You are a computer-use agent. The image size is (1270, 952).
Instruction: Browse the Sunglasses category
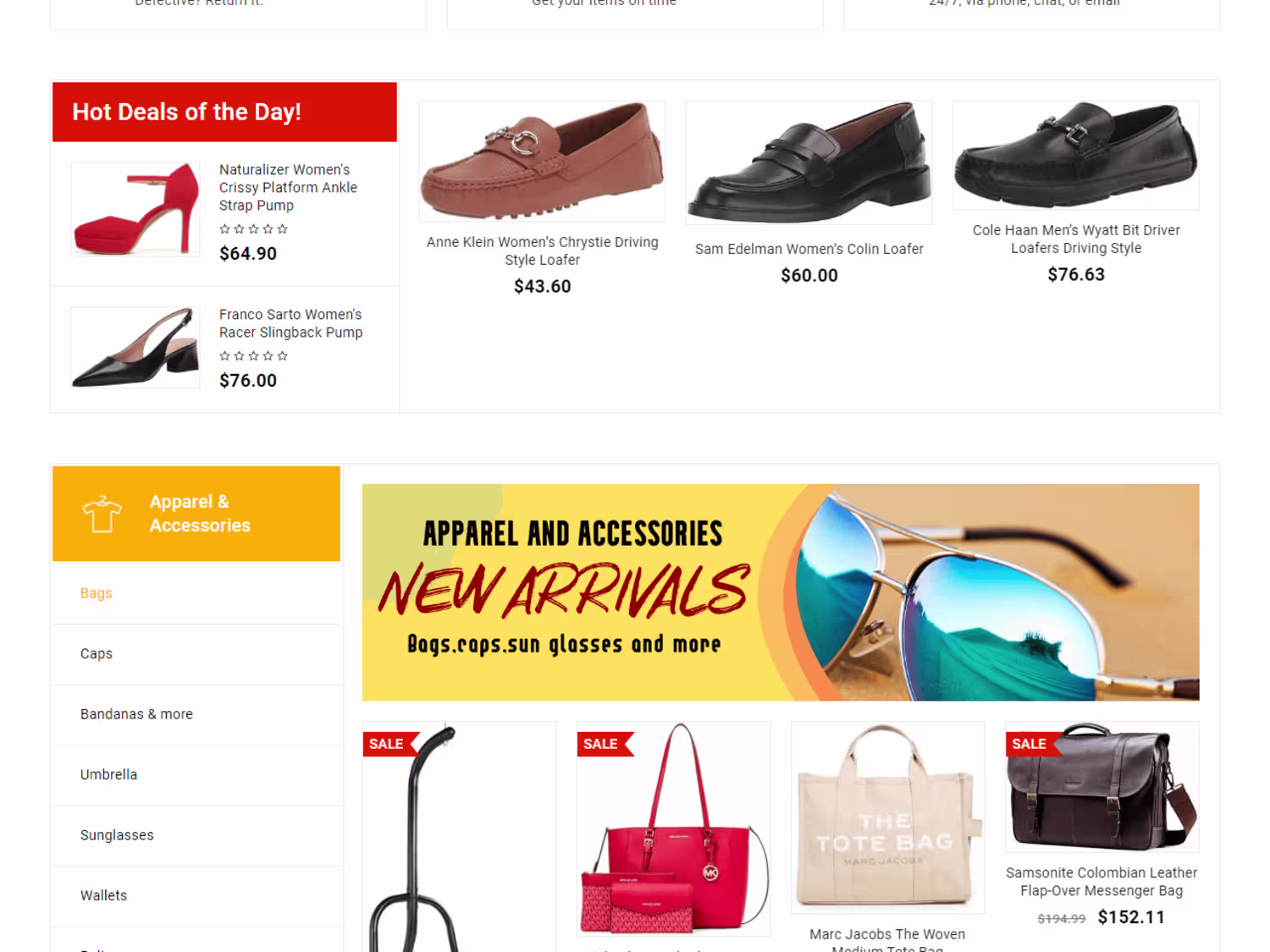(x=117, y=835)
